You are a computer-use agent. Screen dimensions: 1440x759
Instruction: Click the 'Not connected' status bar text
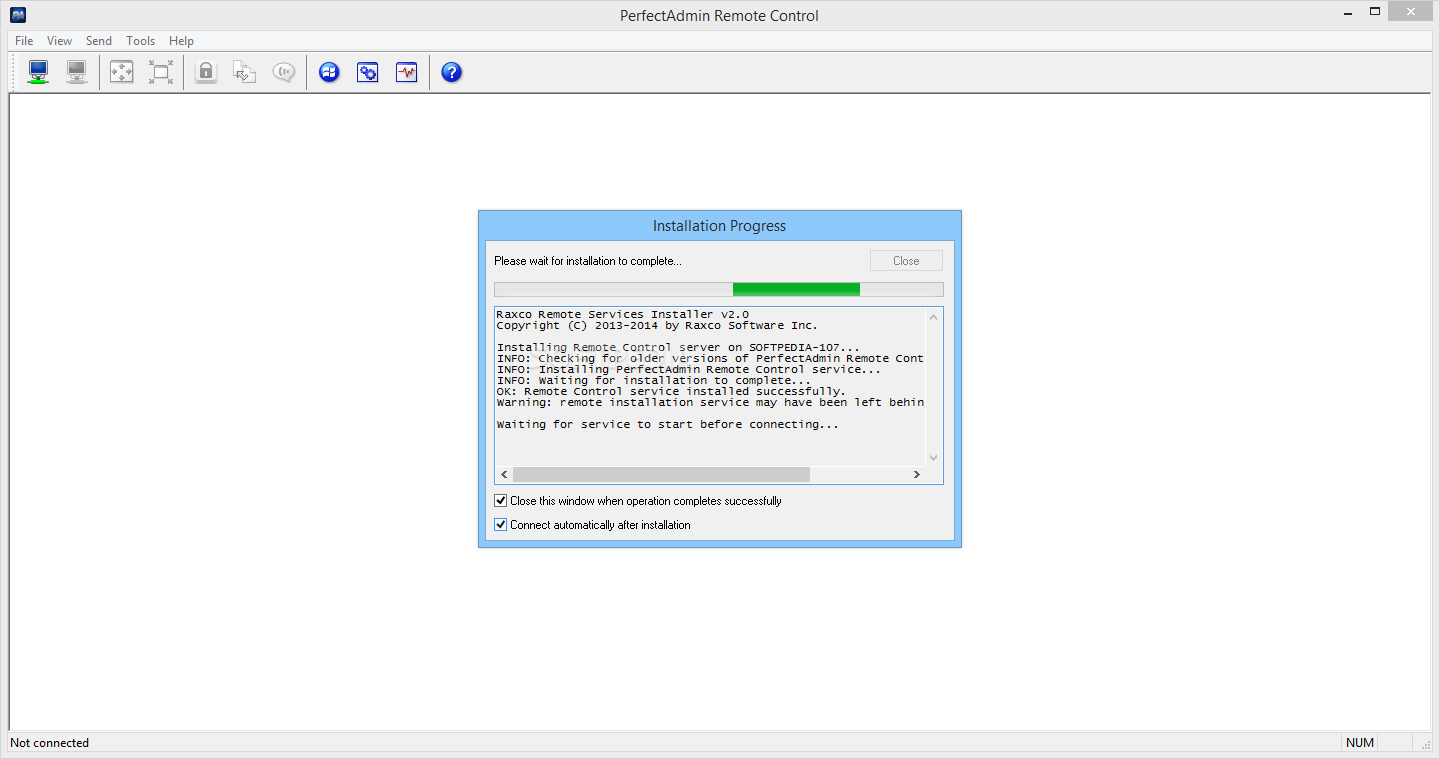(50, 743)
